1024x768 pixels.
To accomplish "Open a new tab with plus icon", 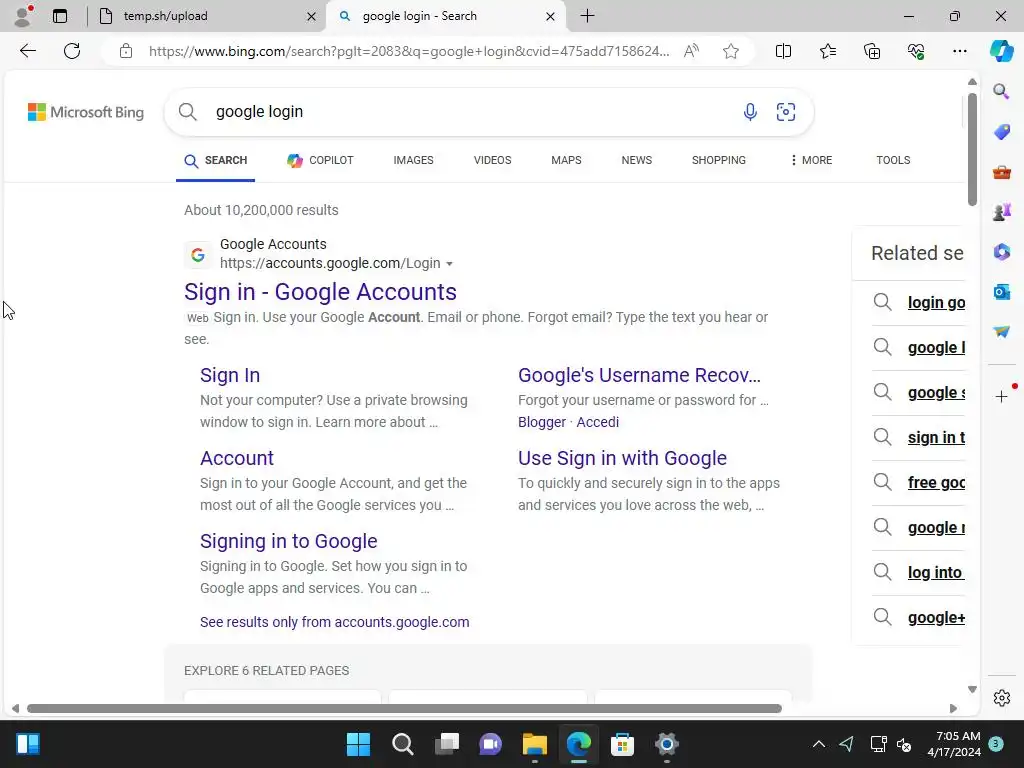I will [x=587, y=16].
